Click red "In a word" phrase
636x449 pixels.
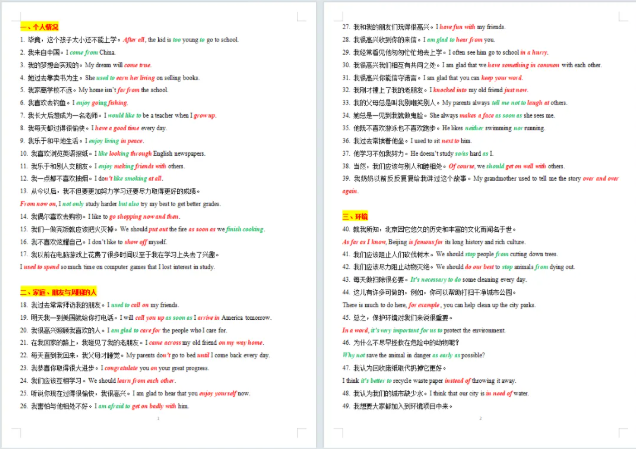pos(355,330)
